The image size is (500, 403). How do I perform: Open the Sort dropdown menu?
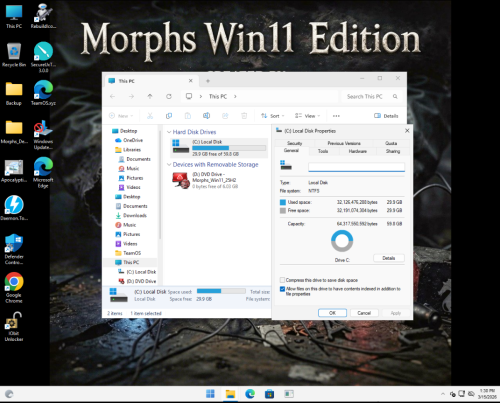coord(273,116)
